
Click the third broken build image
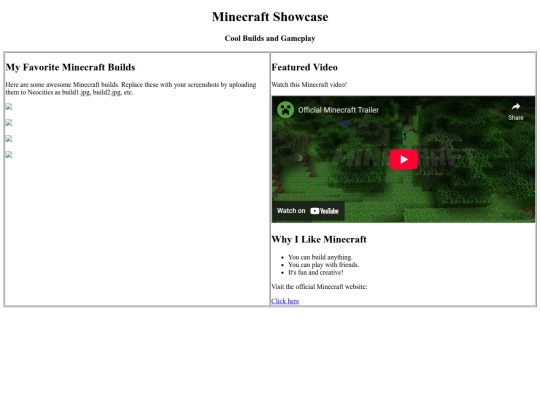(9, 139)
